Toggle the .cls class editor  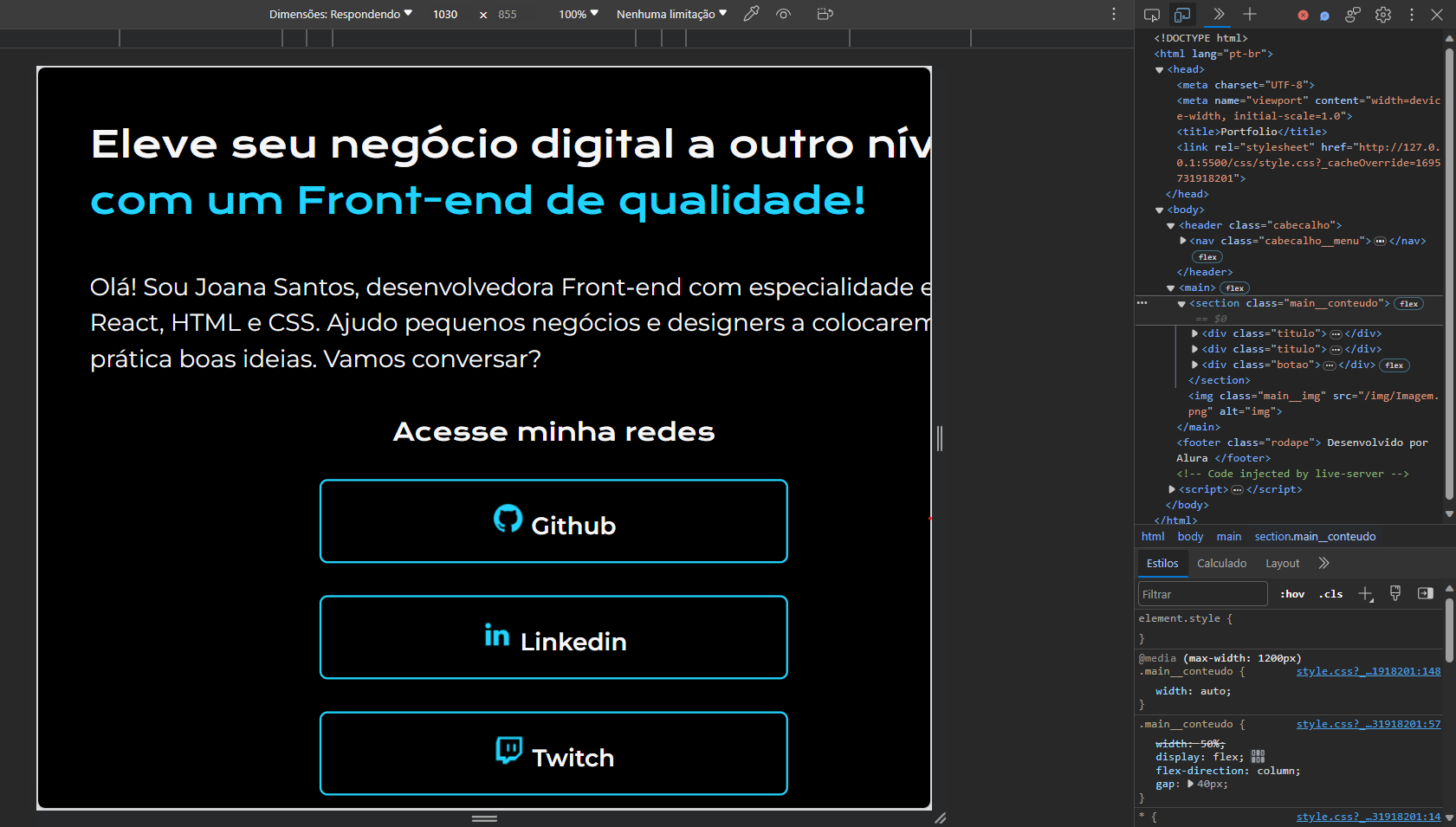point(1330,594)
